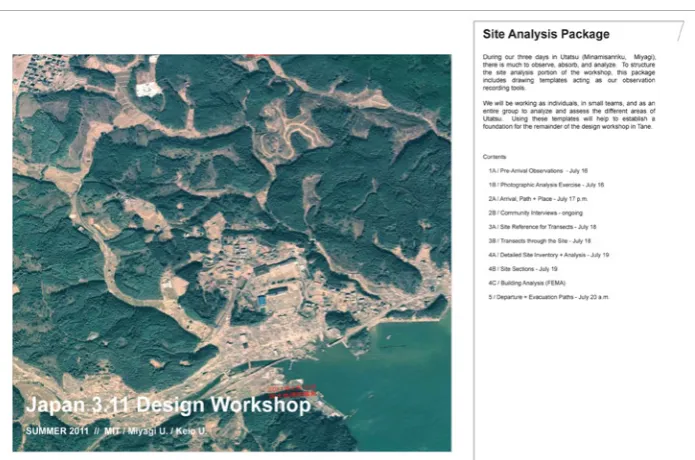Select '1A / Pre-Arrival Observations - July 16' line

(x=538, y=171)
